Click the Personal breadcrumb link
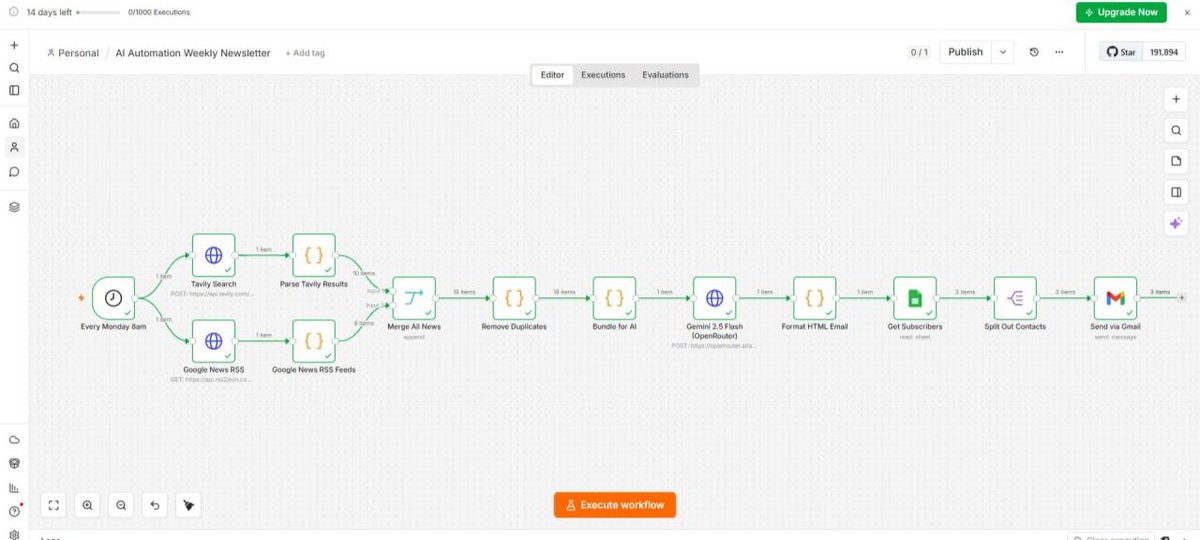The width and height of the screenshot is (1200, 540). (x=73, y=53)
